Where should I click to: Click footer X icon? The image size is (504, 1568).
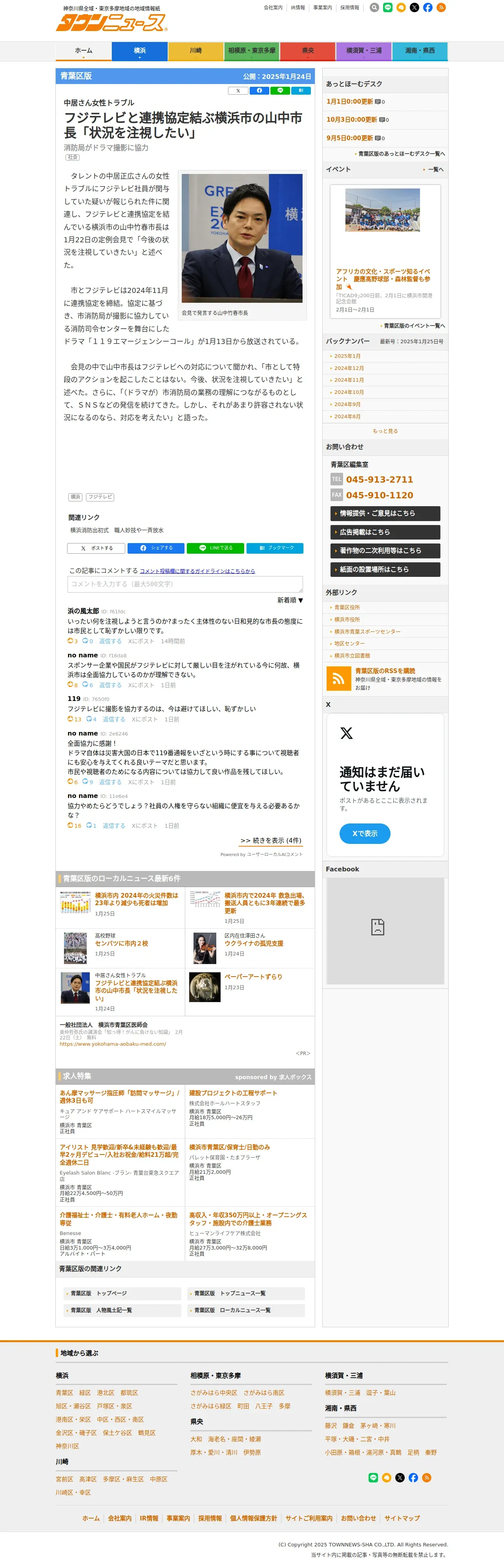point(400,1478)
